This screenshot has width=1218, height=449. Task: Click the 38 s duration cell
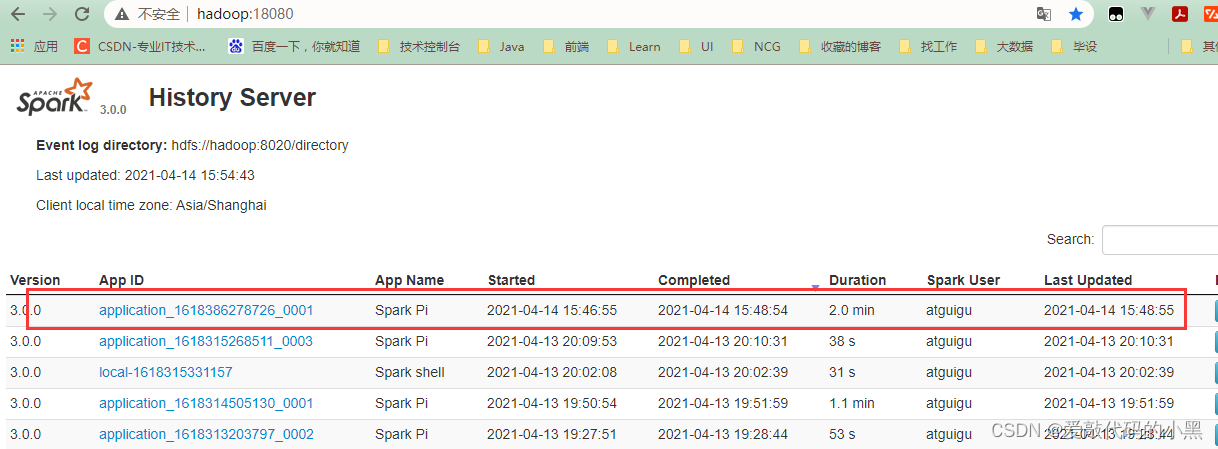coord(842,341)
